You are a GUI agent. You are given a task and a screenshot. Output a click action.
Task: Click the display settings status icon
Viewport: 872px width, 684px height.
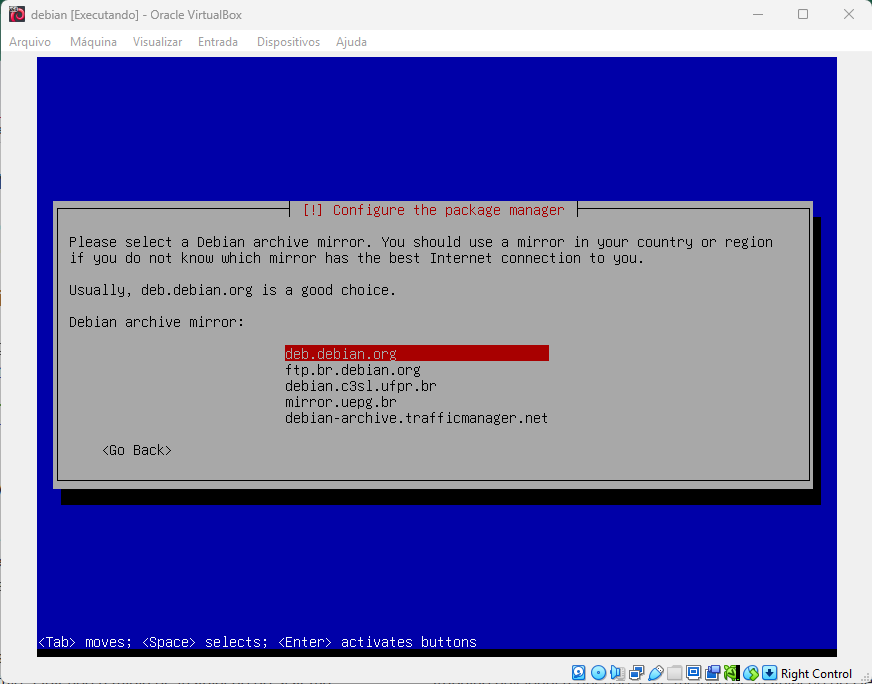pyautogui.click(x=693, y=673)
